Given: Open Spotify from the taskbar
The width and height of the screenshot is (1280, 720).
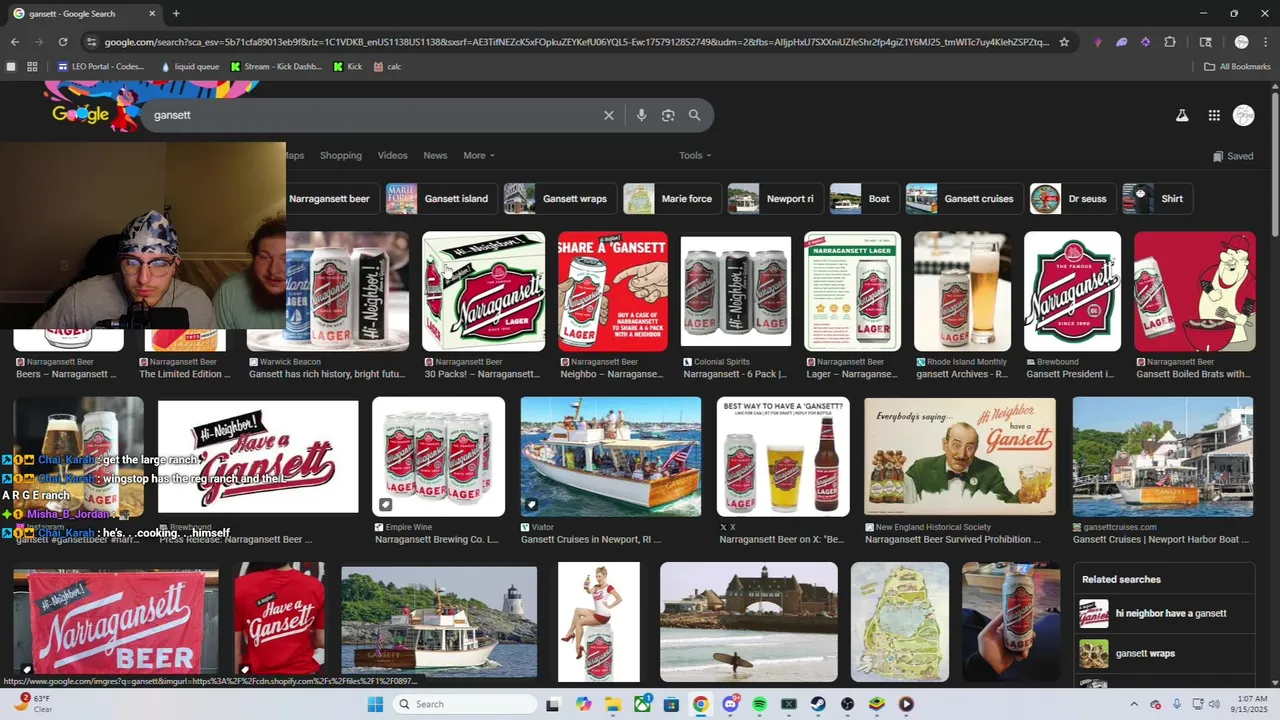Looking at the screenshot, I should click(759, 704).
